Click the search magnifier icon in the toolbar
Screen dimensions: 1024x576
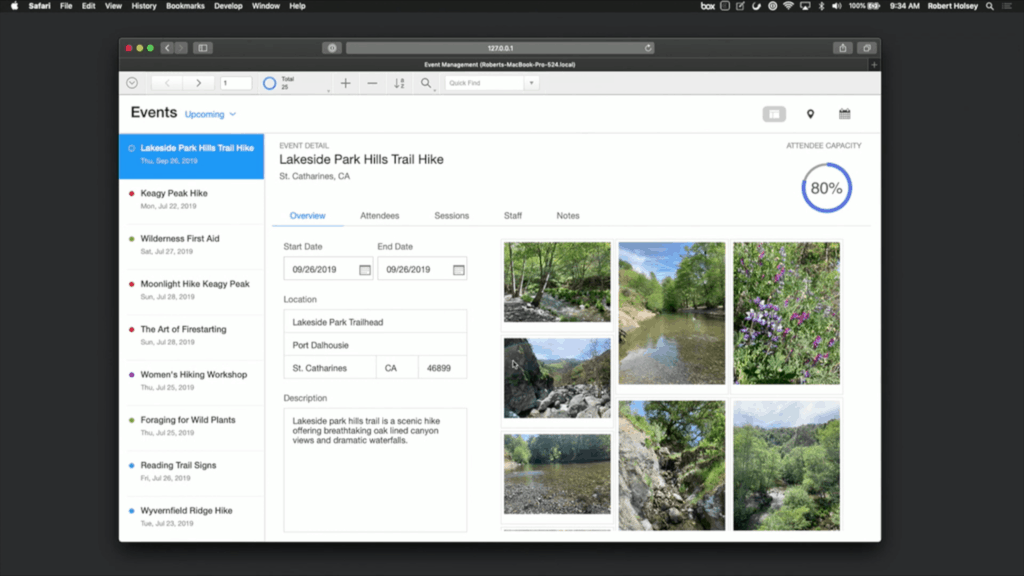coord(425,83)
